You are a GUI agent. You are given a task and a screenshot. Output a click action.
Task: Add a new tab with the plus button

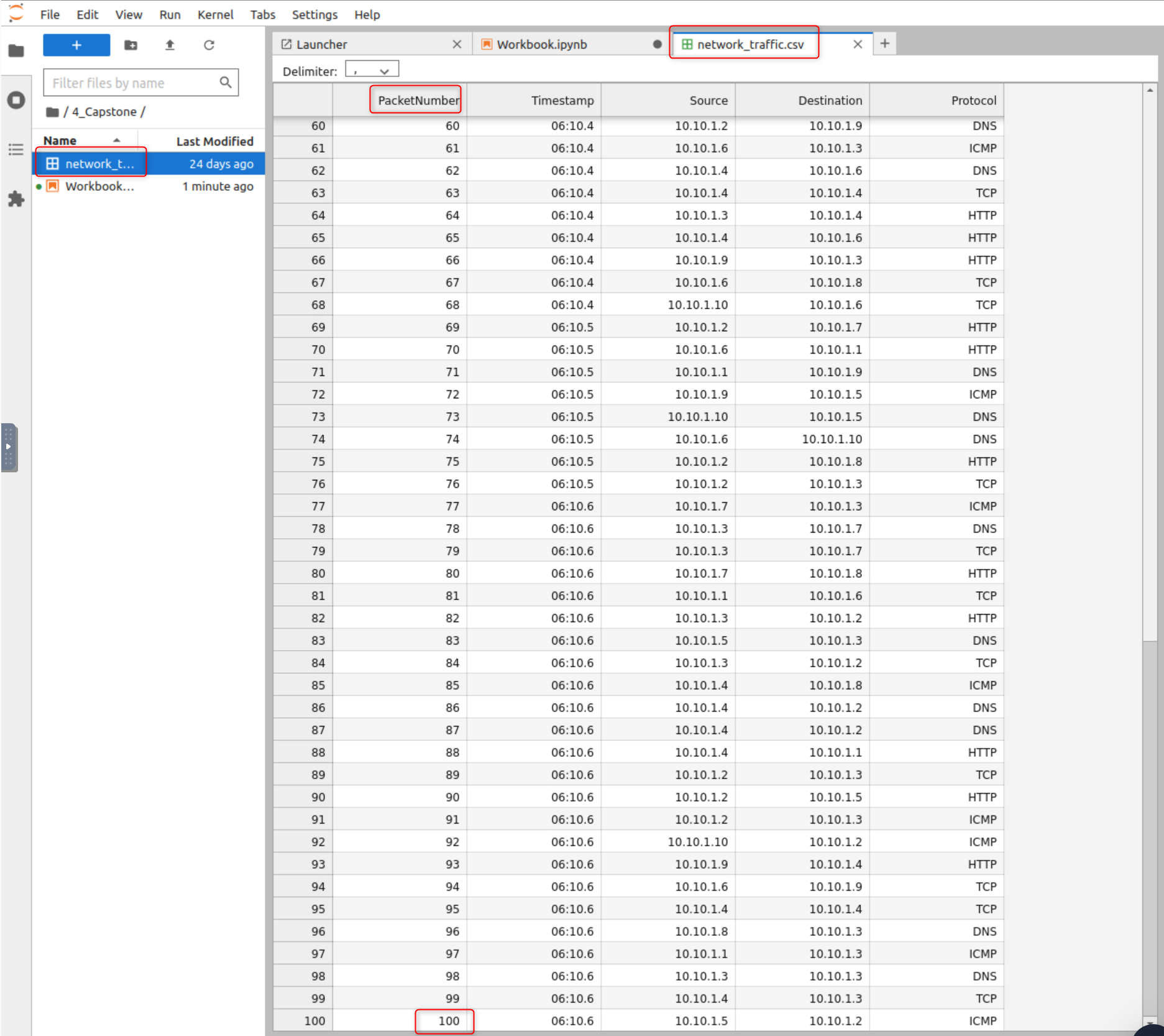[x=884, y=44]
